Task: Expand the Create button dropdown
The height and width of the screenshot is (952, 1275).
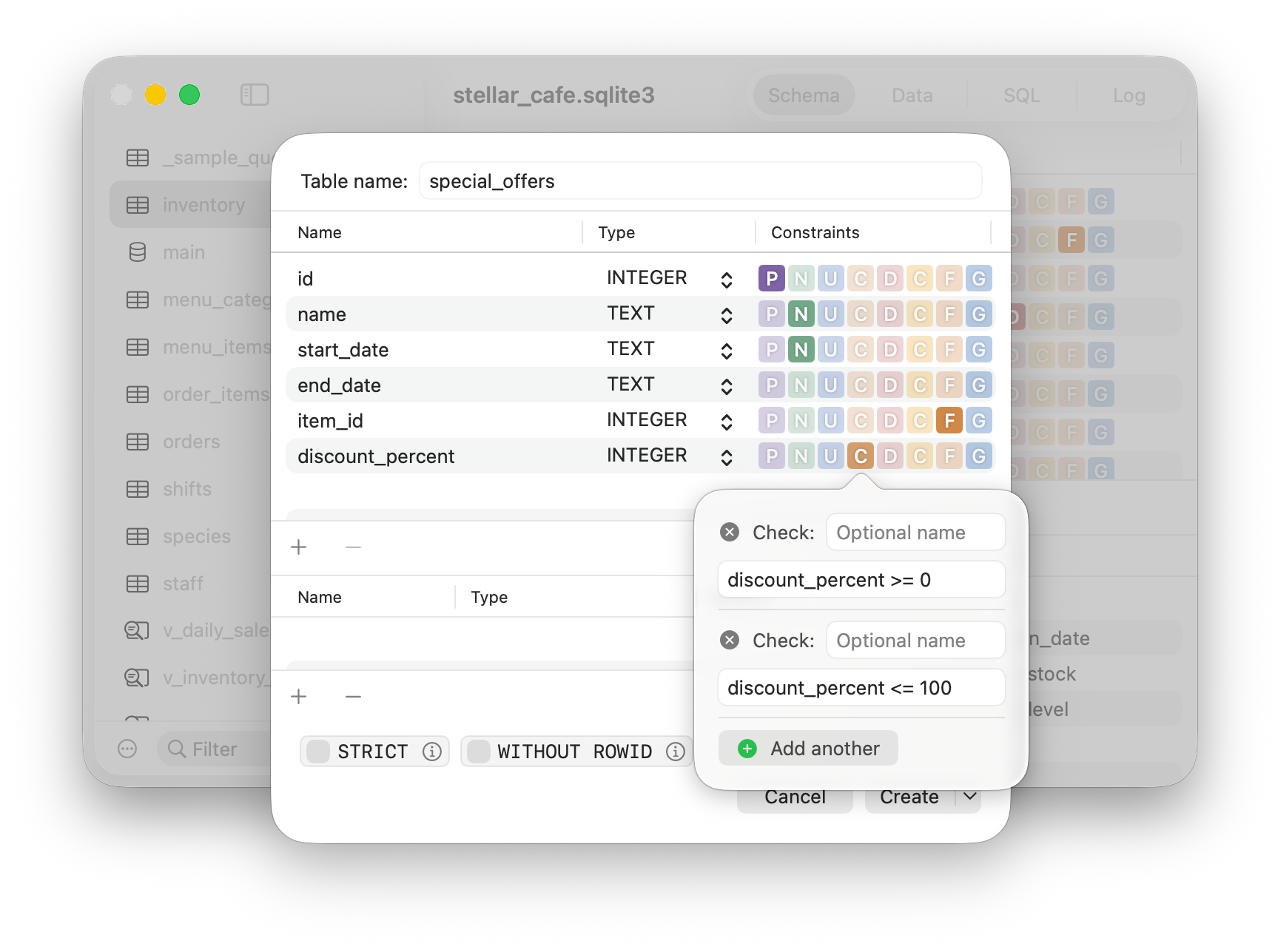Action: [969, 797]
